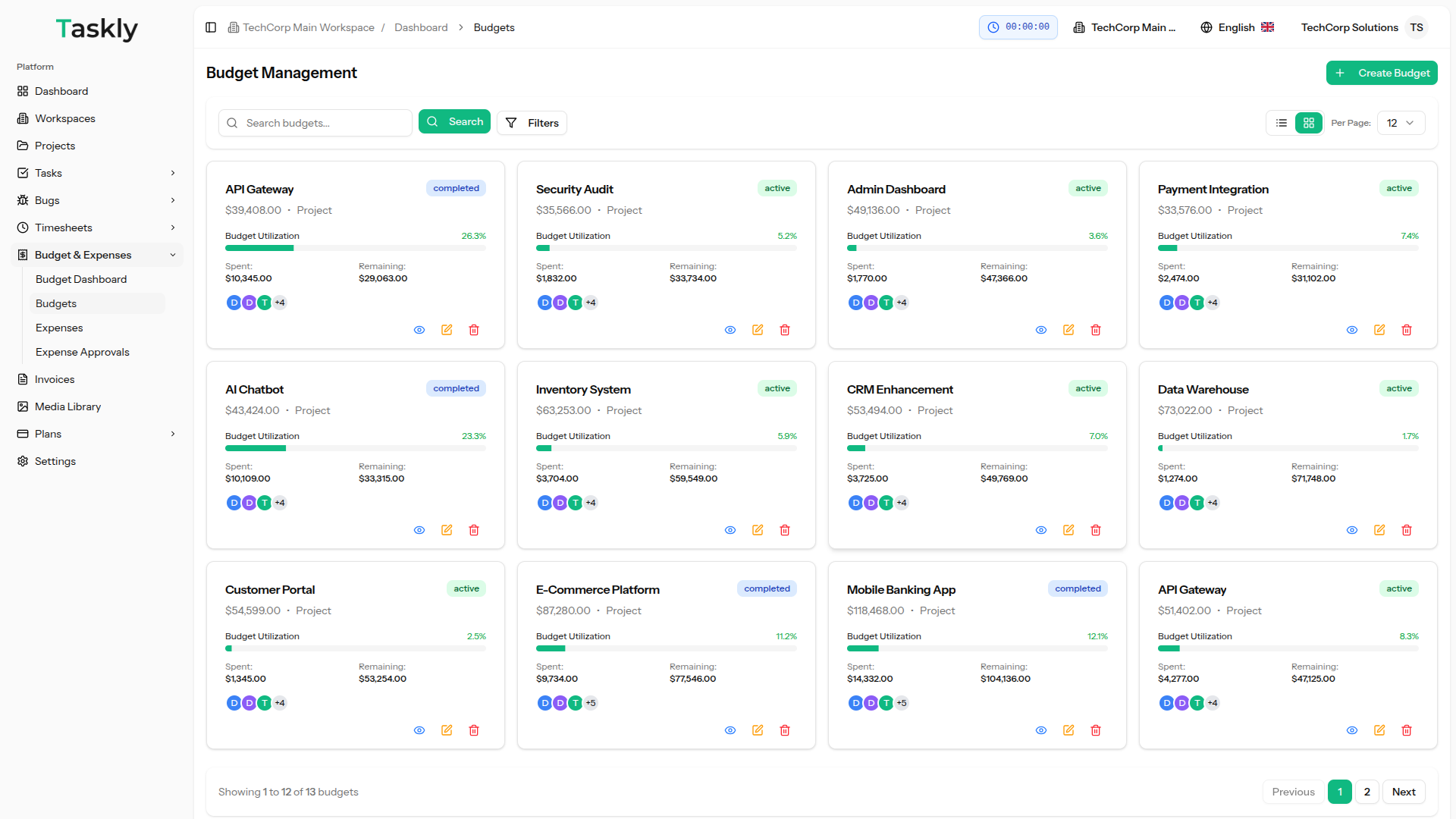The image size is (1456, 819).
Task: Delete the Data Warehouse budget
Action: click(x=1407, y=530)
